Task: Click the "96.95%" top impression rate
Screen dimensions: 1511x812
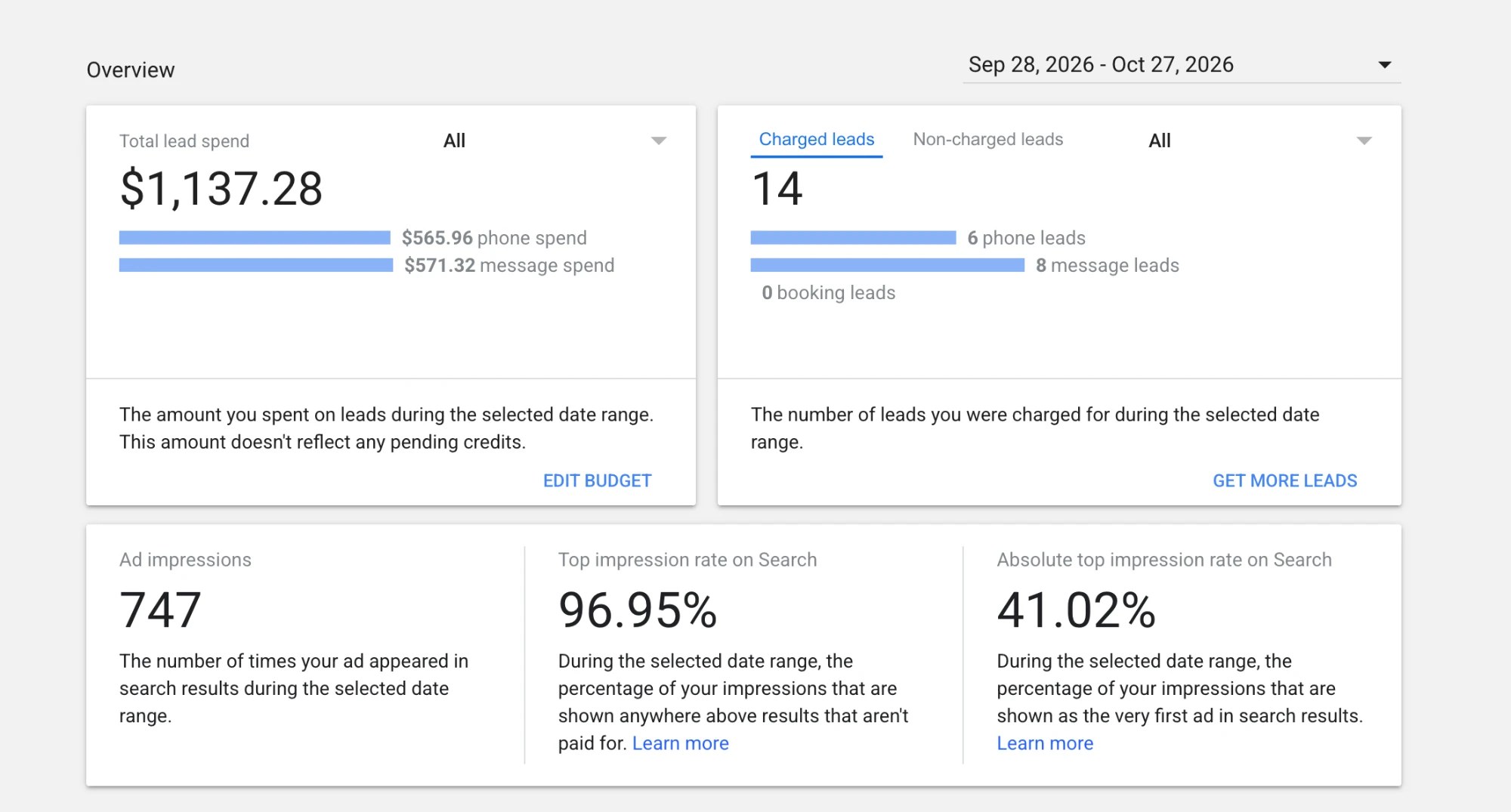Action: click(x=638, y=610)
